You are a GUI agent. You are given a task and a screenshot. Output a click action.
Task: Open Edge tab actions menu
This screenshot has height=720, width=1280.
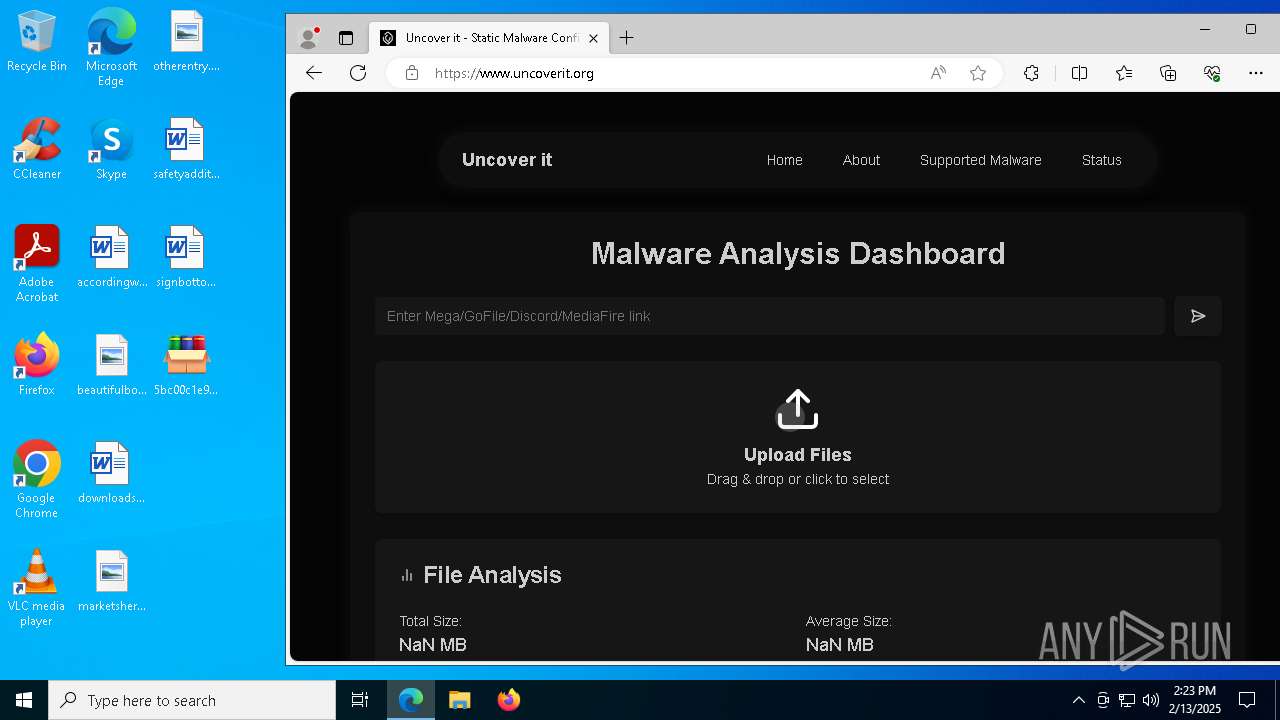(346, 38)
